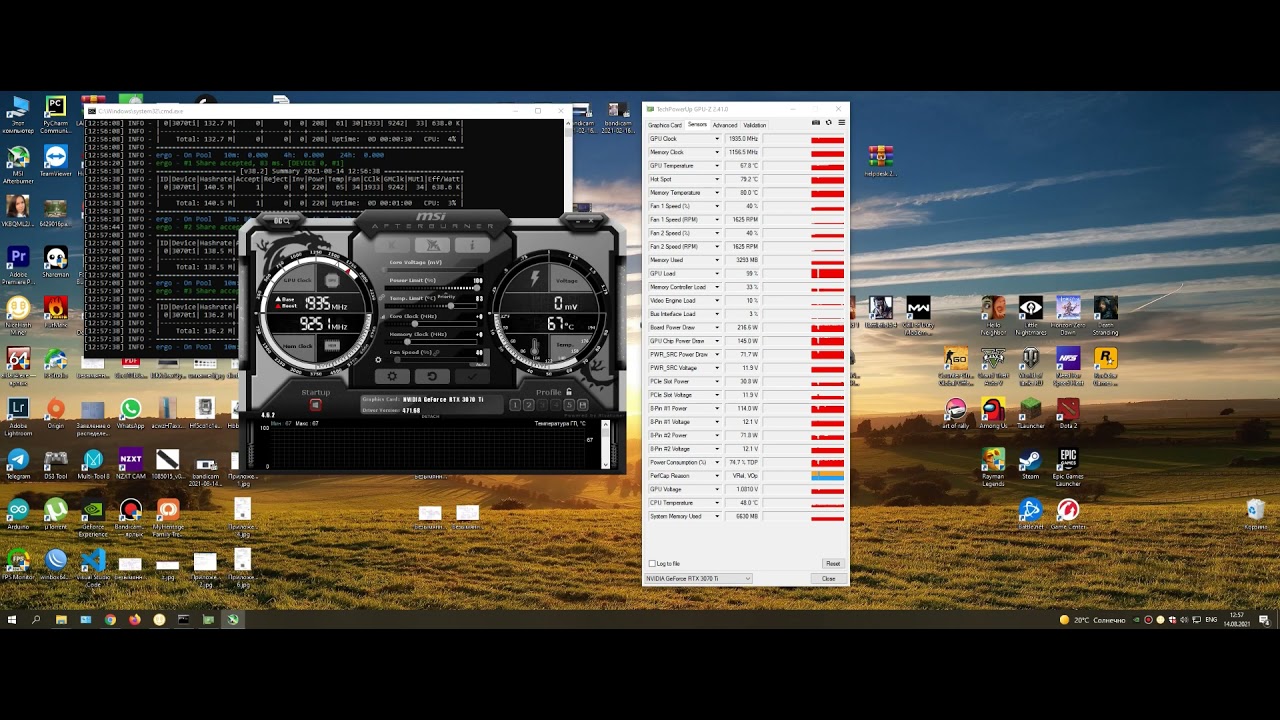Screen dimensions: 1280x720
Task: Switch to GPU-Z Graphics Card tab
Action: click(665, 125)
